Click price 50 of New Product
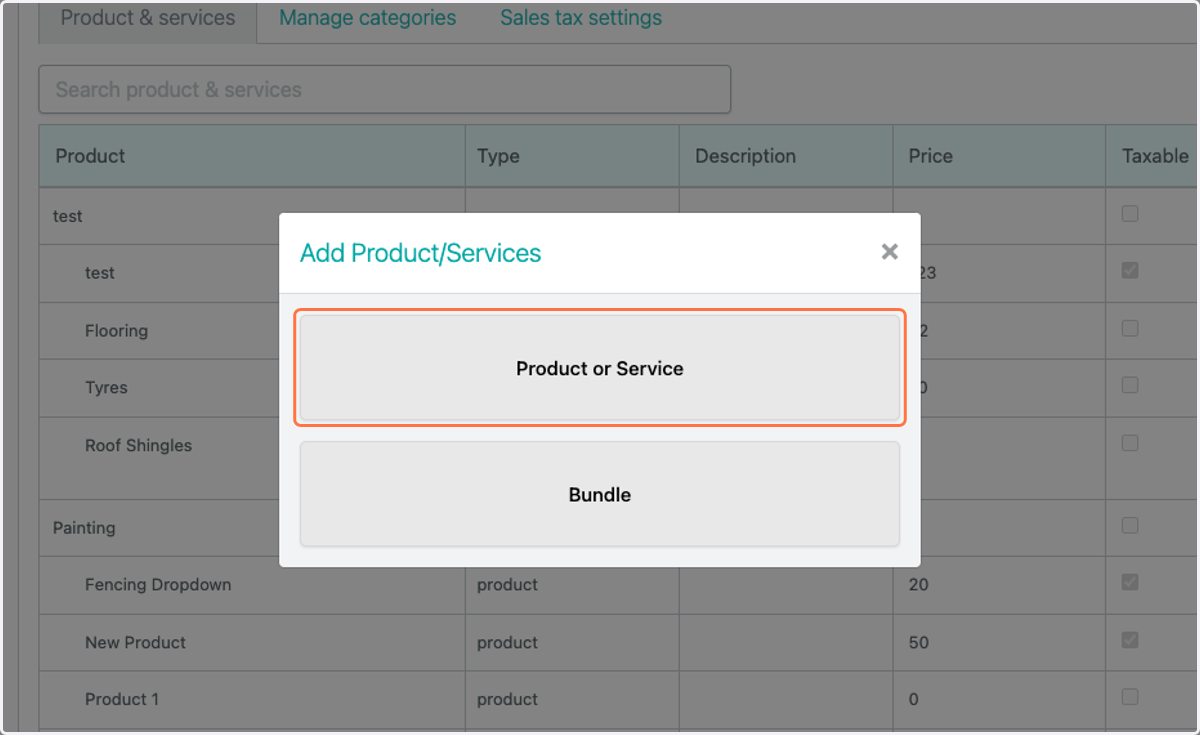The image size is (1200, 735). click(x=919, y=643)
